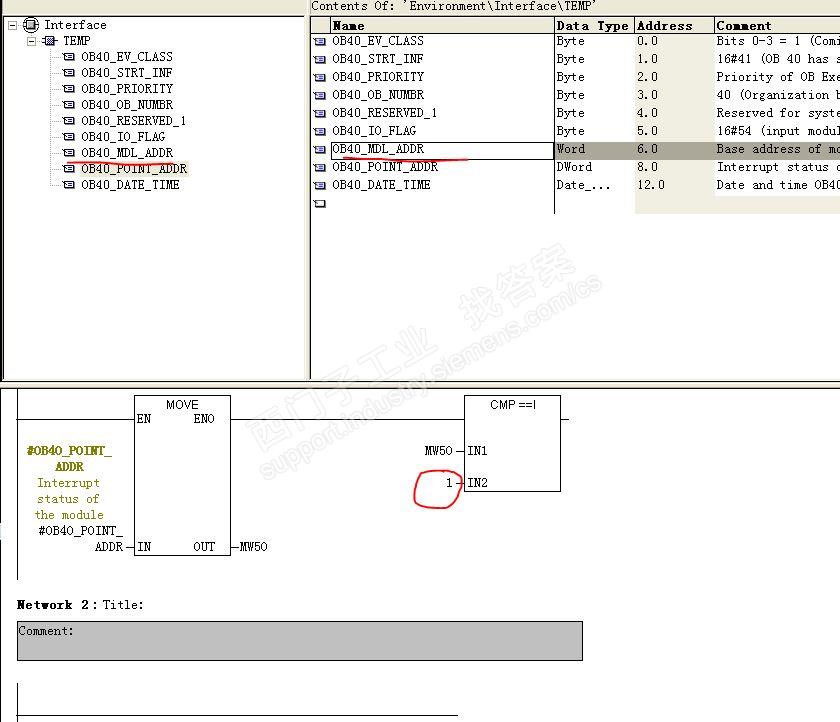The width and height of the screenshot is (840, 722).
Task: Click OB40_PRIORITY name cell in table
Action: pyautogui.click(x=442, y=77)
